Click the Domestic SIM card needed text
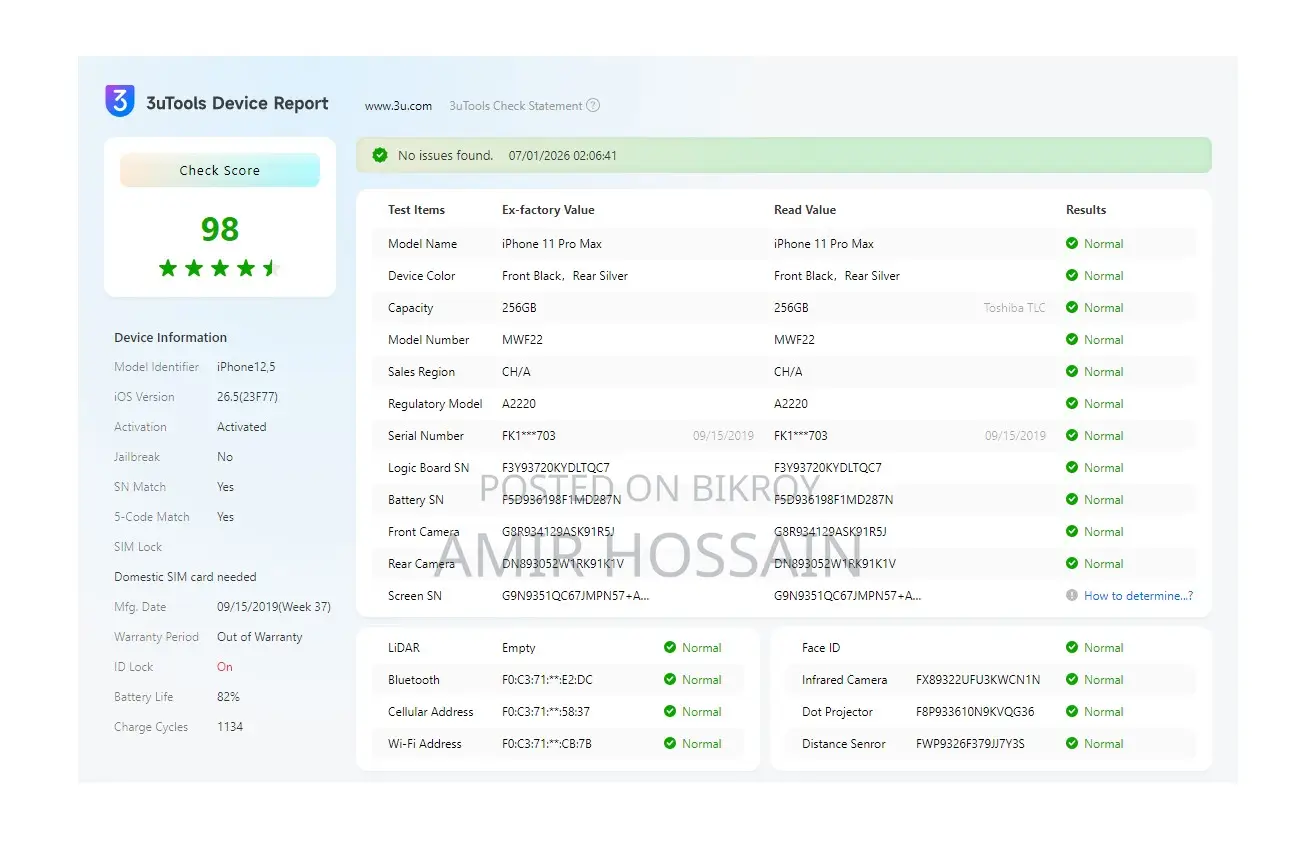The image size is (1300, 841). tap(185, 577)
